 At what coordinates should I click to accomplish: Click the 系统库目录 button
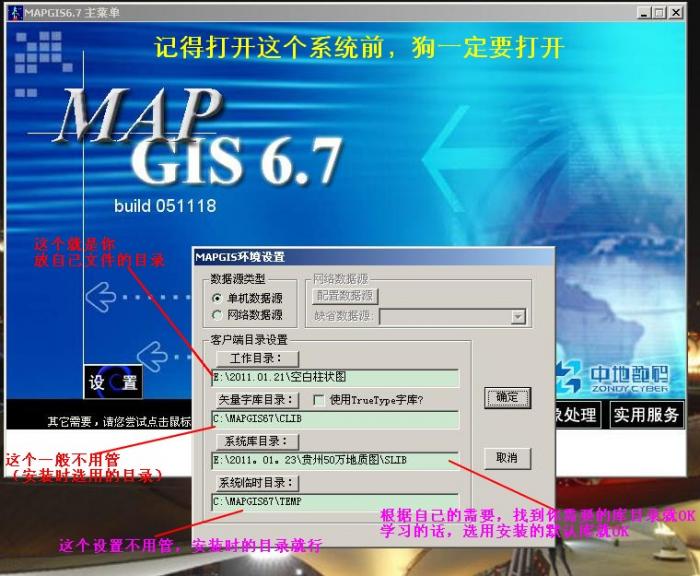click(x=257, y=441)
